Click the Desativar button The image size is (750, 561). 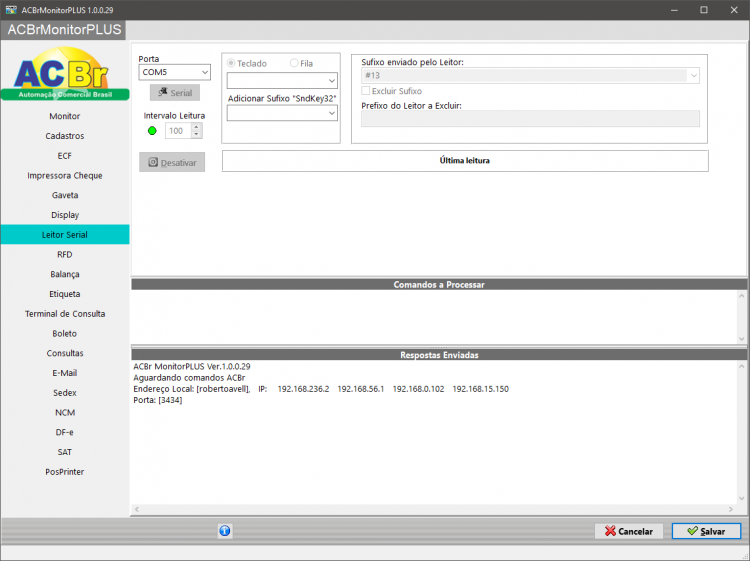tap(172, 162)
